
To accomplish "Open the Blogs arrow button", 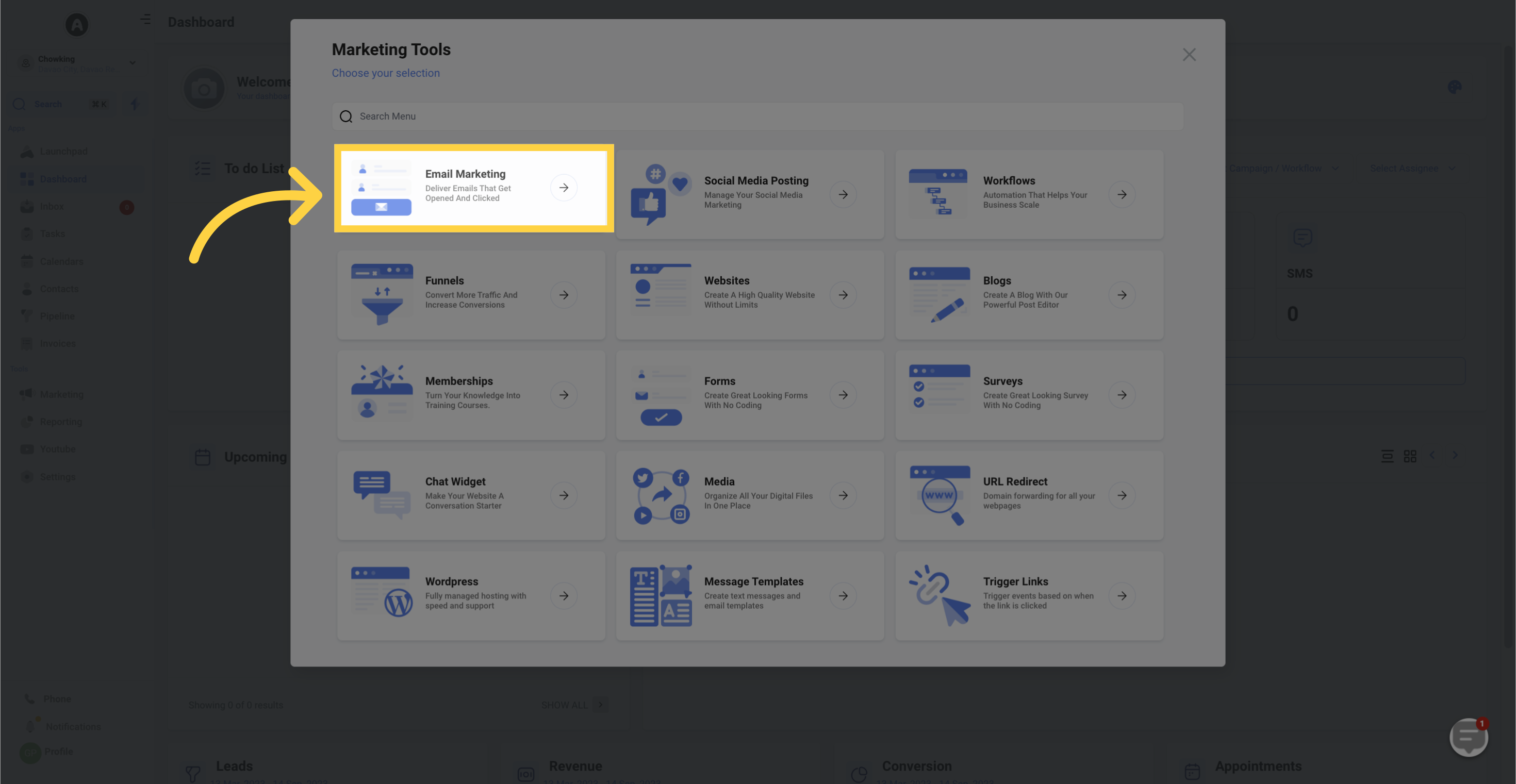I will (1122, 295).
